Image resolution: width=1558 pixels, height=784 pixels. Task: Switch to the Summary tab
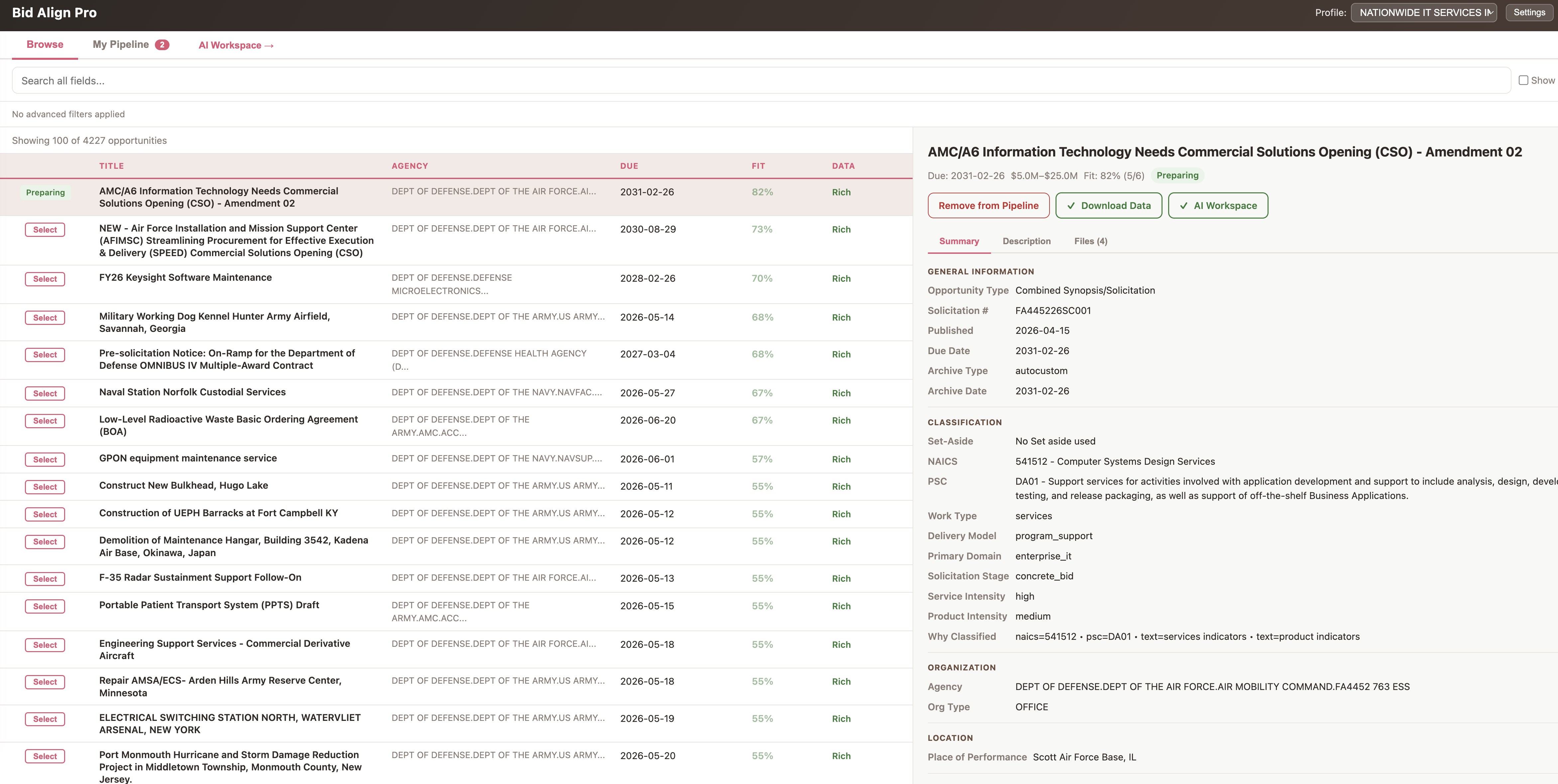tap(959, 241)
